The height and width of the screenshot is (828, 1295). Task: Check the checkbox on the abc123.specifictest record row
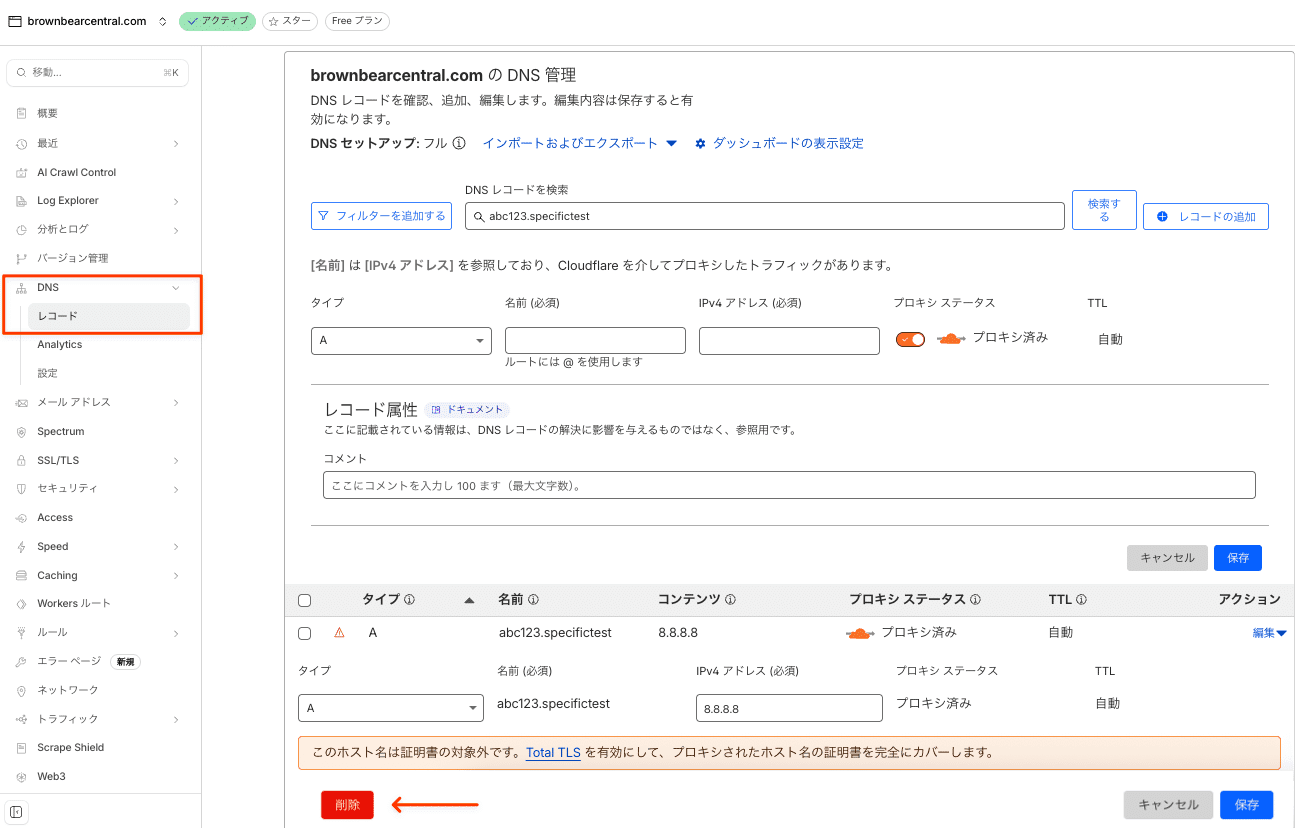click(305, 632)
